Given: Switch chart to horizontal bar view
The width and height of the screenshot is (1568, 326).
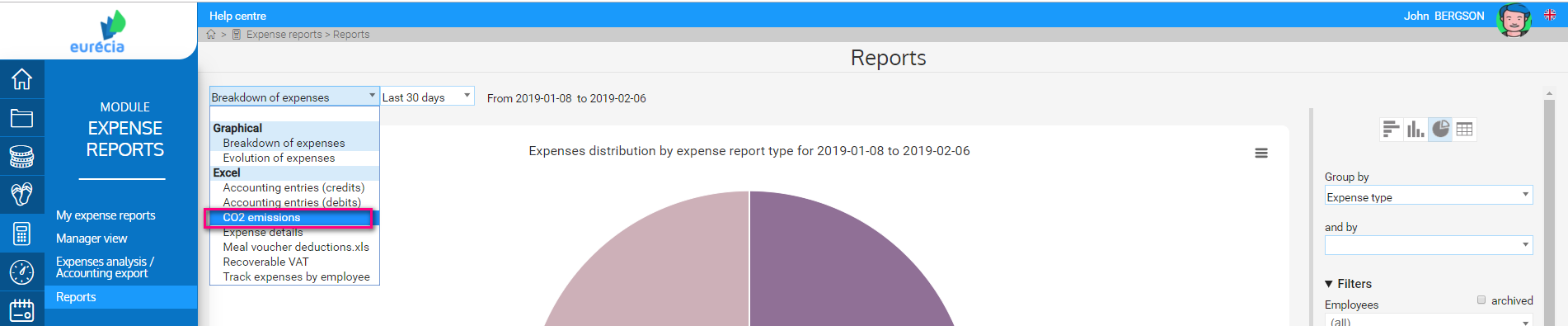Looking at the screenshot, I should [1391, 129].
